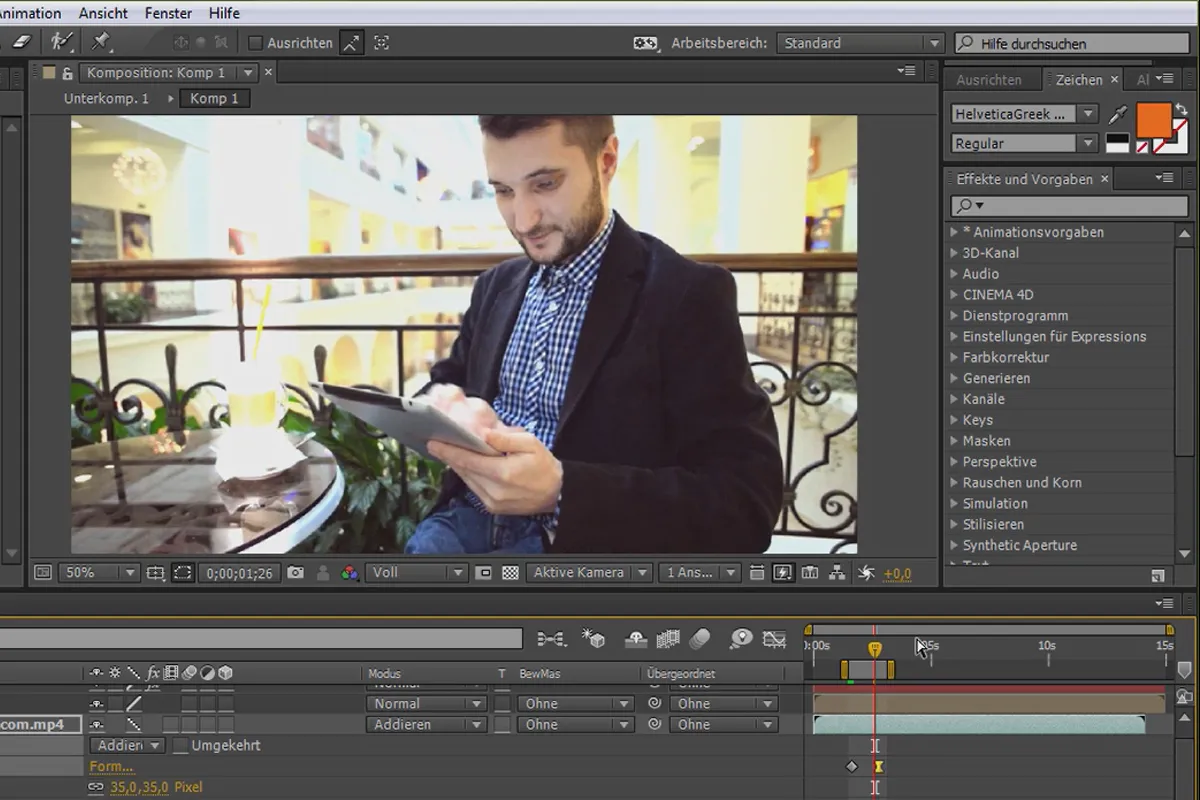Select the Effekte und Vorgaben tab
This screenshot has height=800, width=1200.
[x=1024, y=179]
